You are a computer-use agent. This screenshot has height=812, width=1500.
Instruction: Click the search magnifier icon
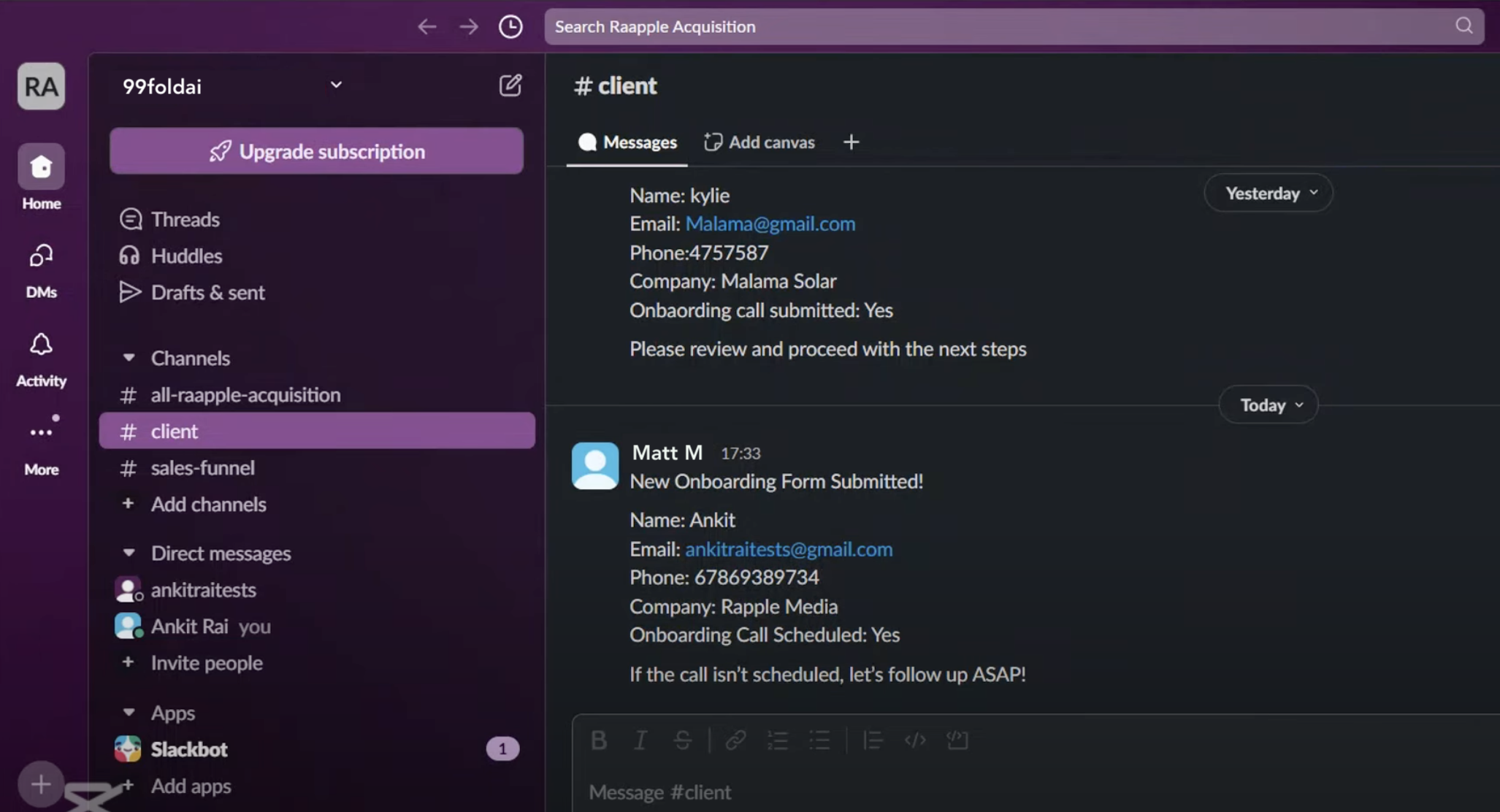[x=1463, y=26]
